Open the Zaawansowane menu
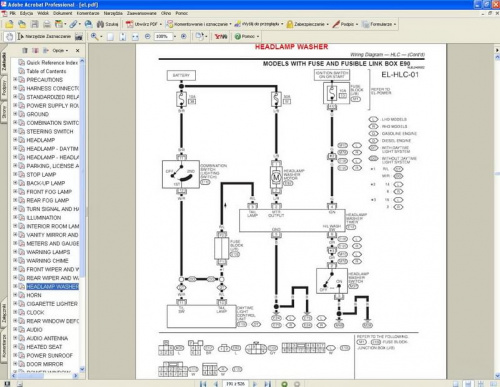This screenshot has width=500, height=387. tap(141, 13)
